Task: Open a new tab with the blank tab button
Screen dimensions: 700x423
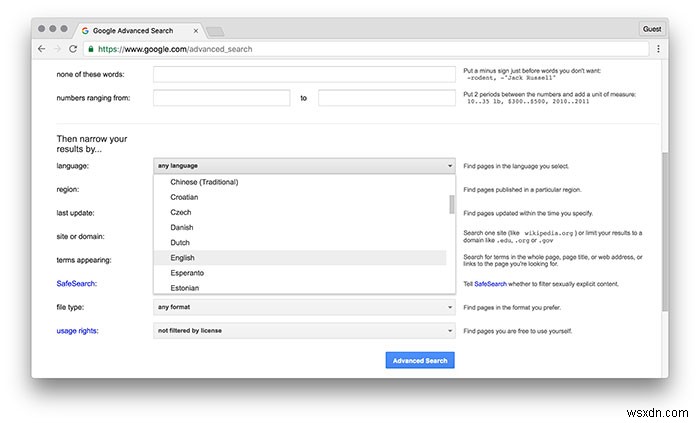Action: point(215,31)
